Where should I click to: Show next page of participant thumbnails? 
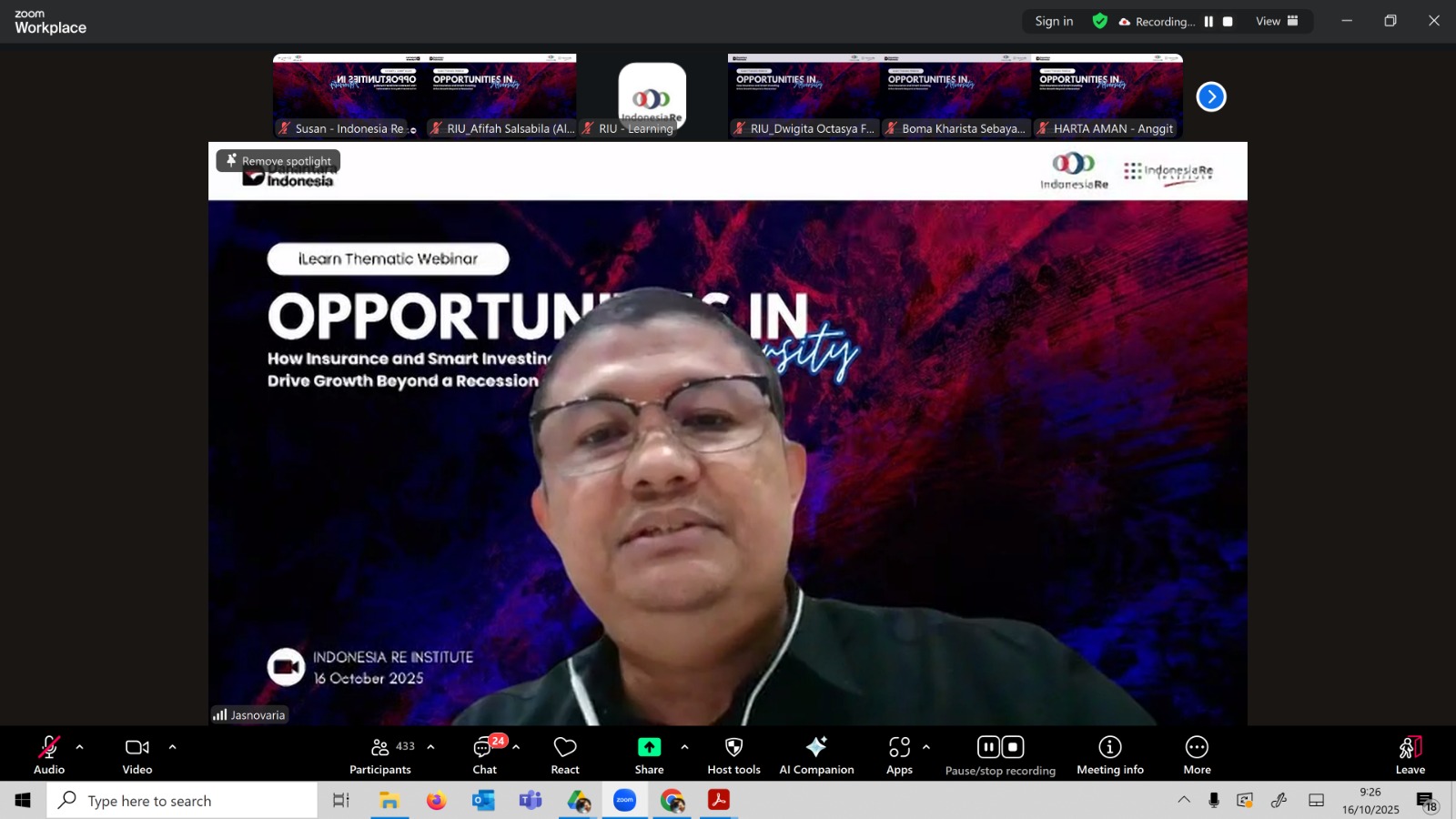click(x=1211, y=96)
